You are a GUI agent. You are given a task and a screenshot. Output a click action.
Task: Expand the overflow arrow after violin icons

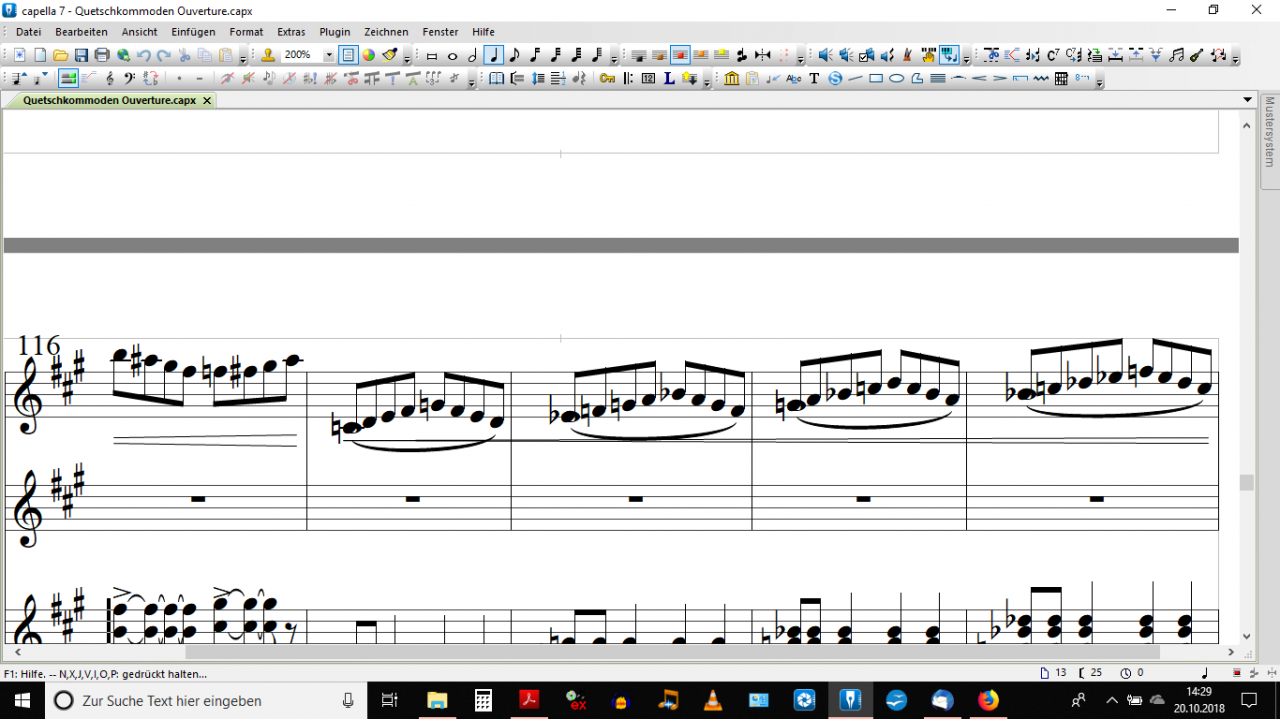1235,59
